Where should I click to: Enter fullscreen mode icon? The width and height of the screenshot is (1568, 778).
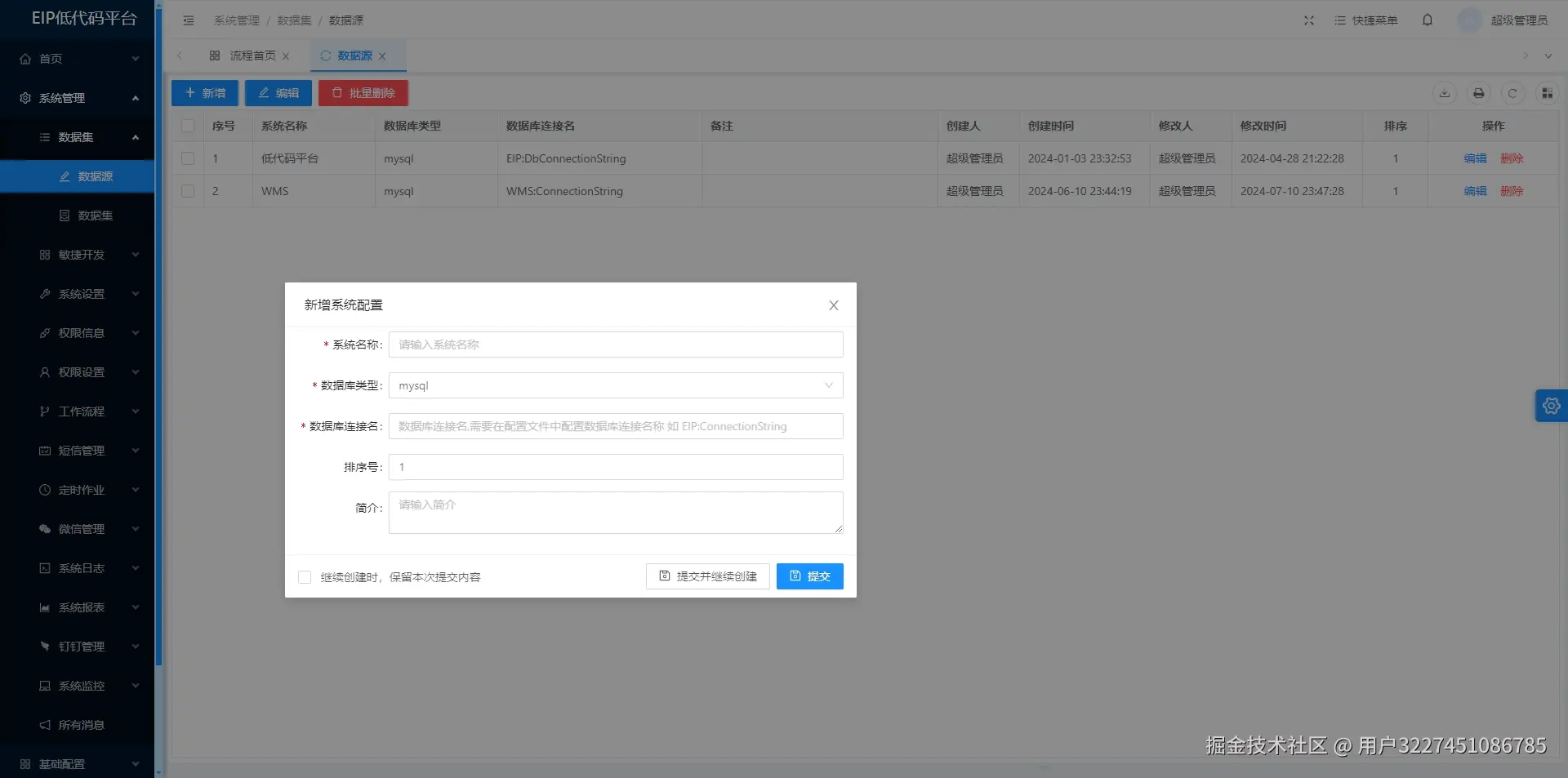click(1309, 20)
